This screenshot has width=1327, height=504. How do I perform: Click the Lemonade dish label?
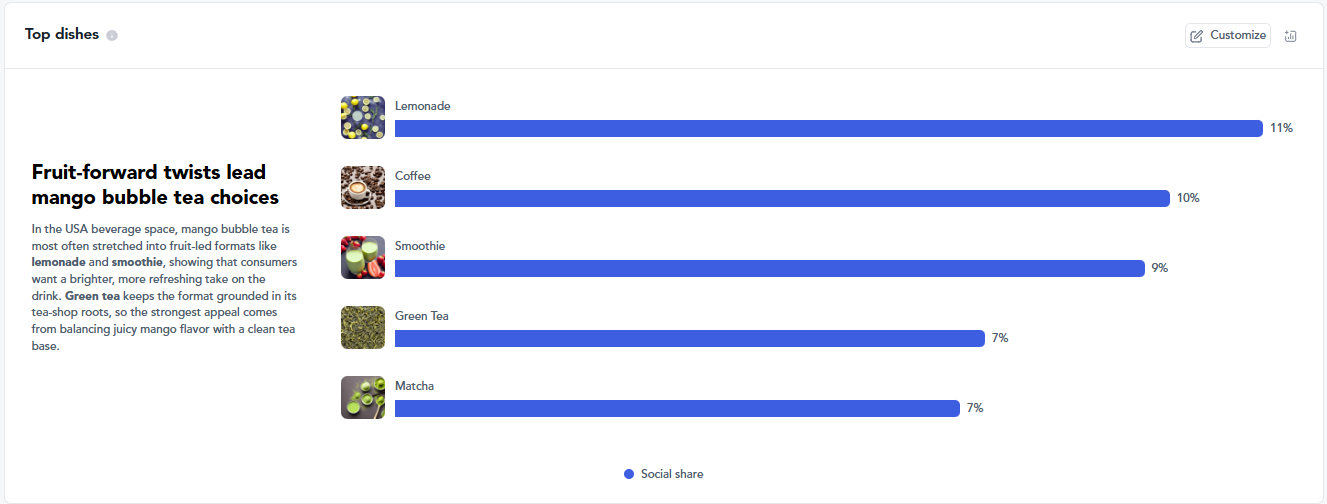pos(422,106)
